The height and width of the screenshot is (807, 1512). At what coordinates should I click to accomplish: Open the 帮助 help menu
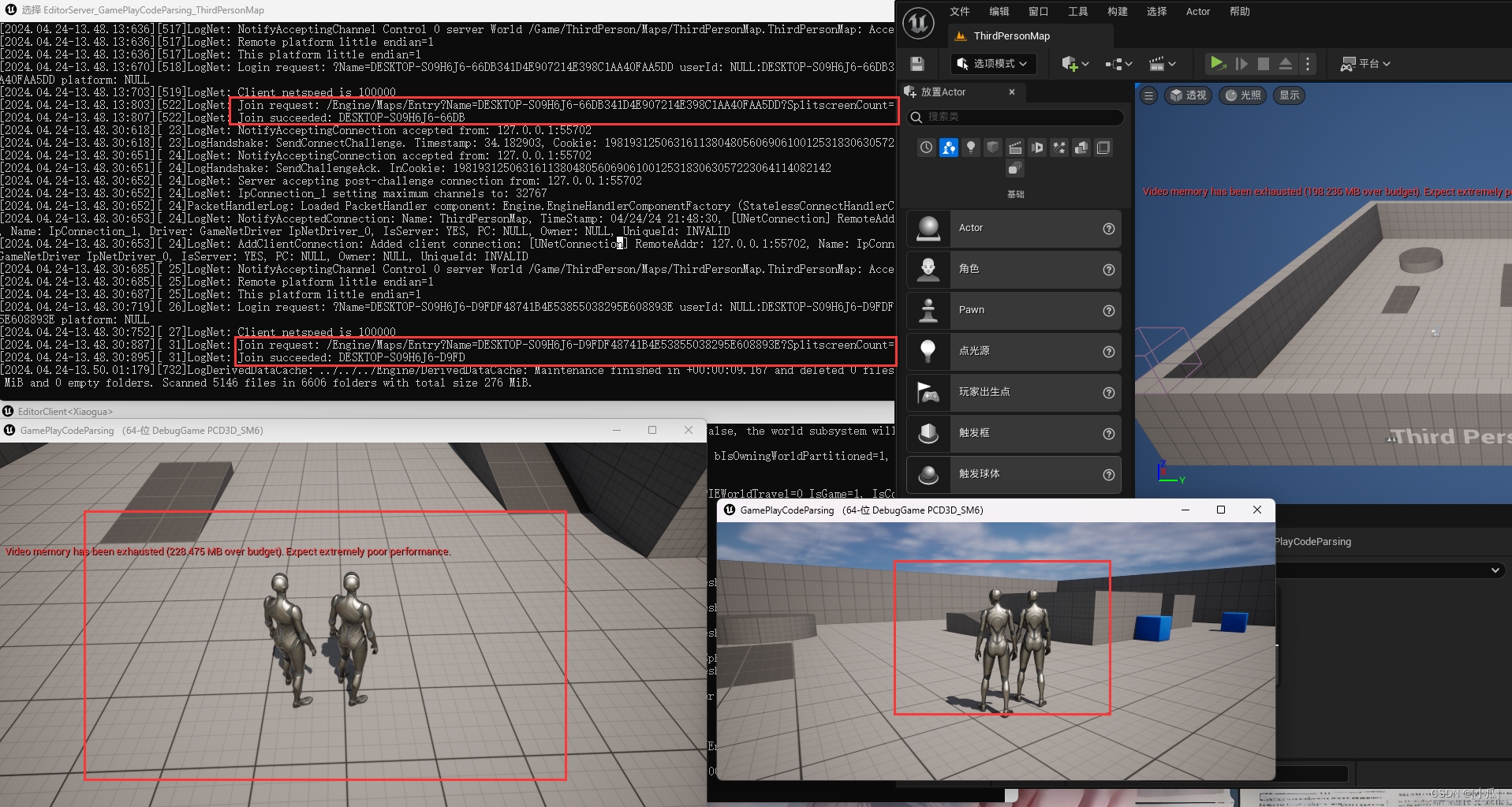pyautogui.click(x=1240, y=12)
